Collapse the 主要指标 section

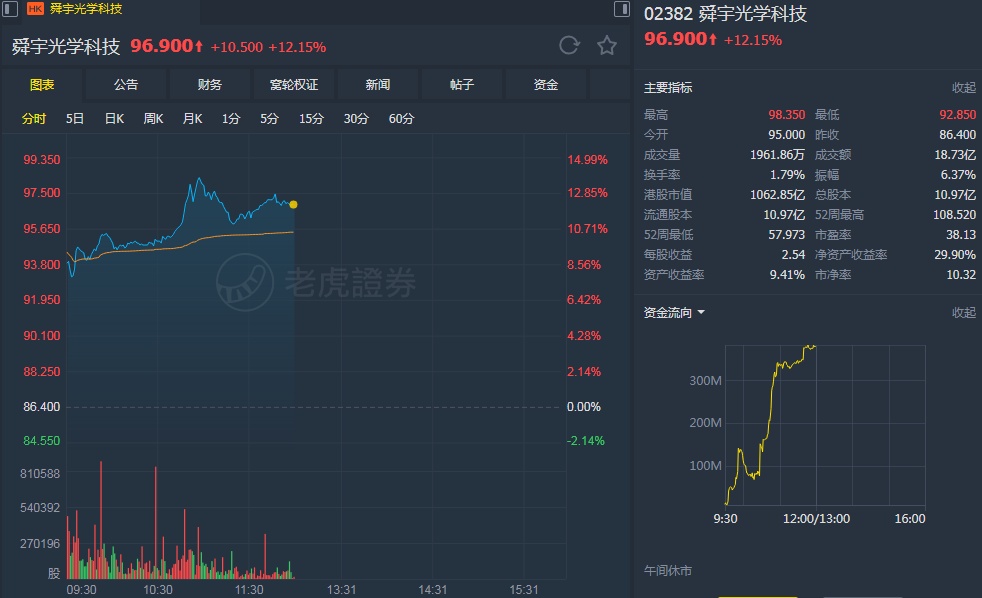coord(963,88)
